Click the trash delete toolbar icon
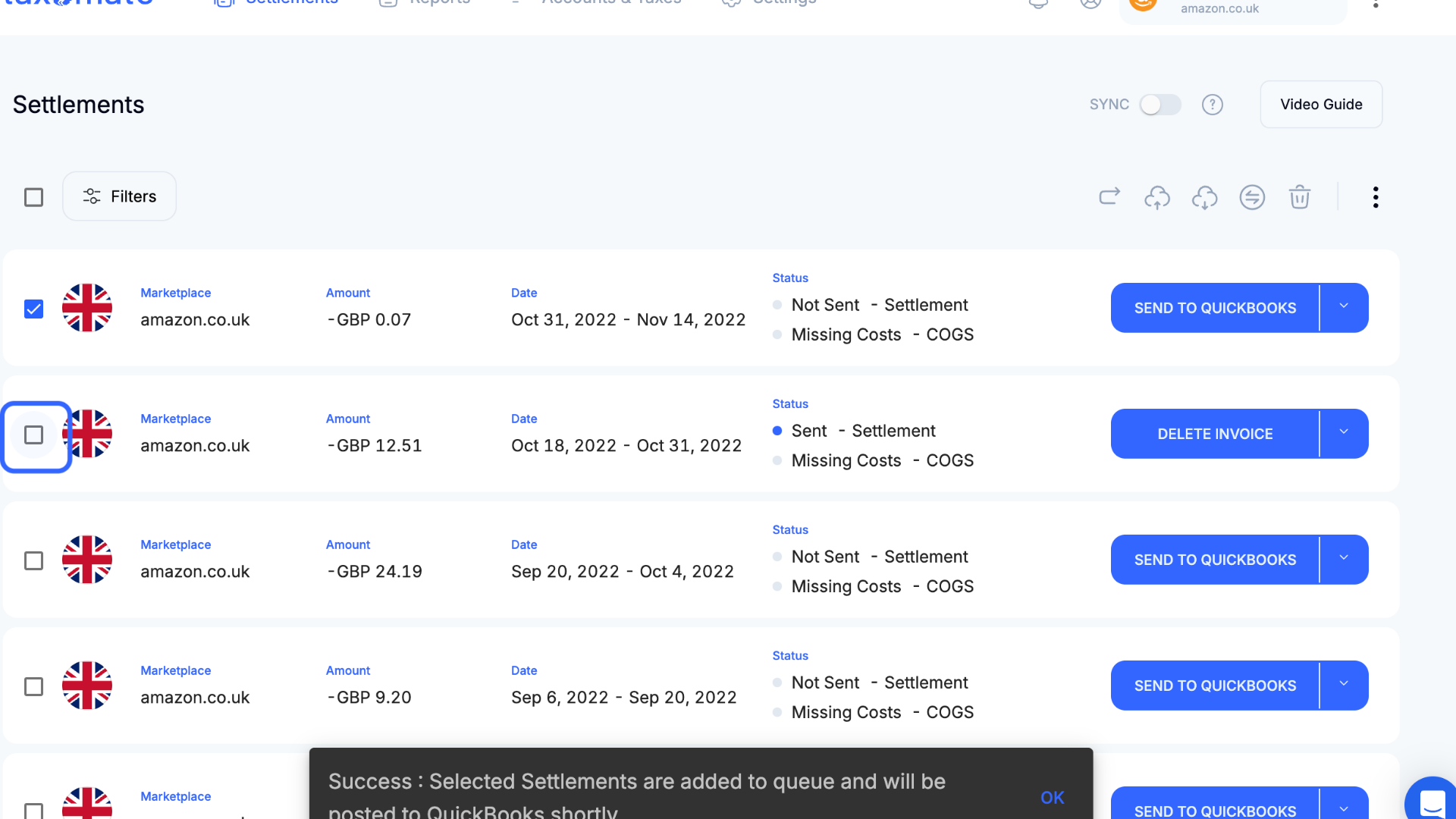 point(1300,197)
